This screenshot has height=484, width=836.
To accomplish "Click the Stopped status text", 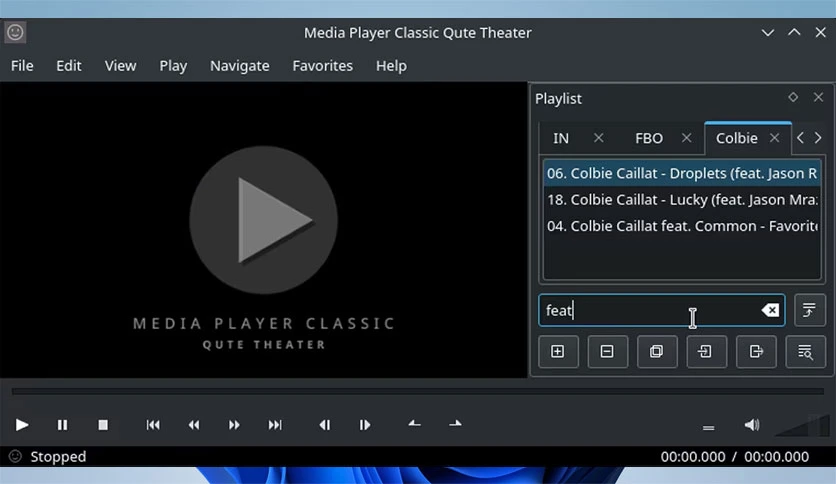I will tap(58, 457).
